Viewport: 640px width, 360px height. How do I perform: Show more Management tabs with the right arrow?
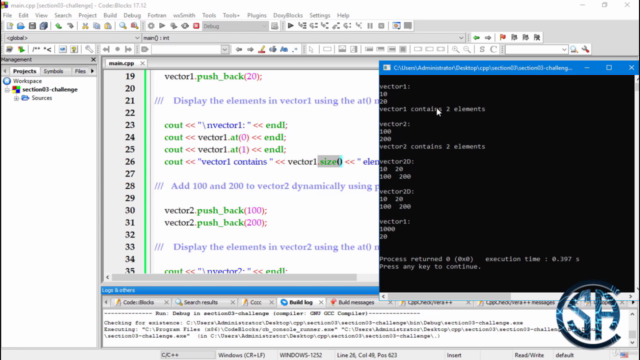[x=93, y=71]
